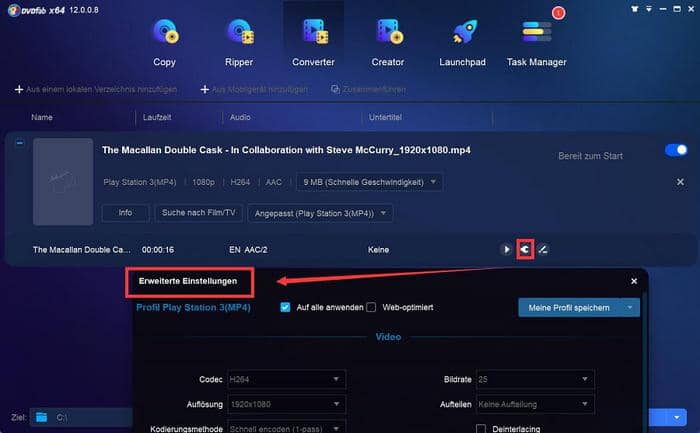Play preview of The Macallan Double Cask
Viewport: 700px width, 433px height.
pos(506,249)
